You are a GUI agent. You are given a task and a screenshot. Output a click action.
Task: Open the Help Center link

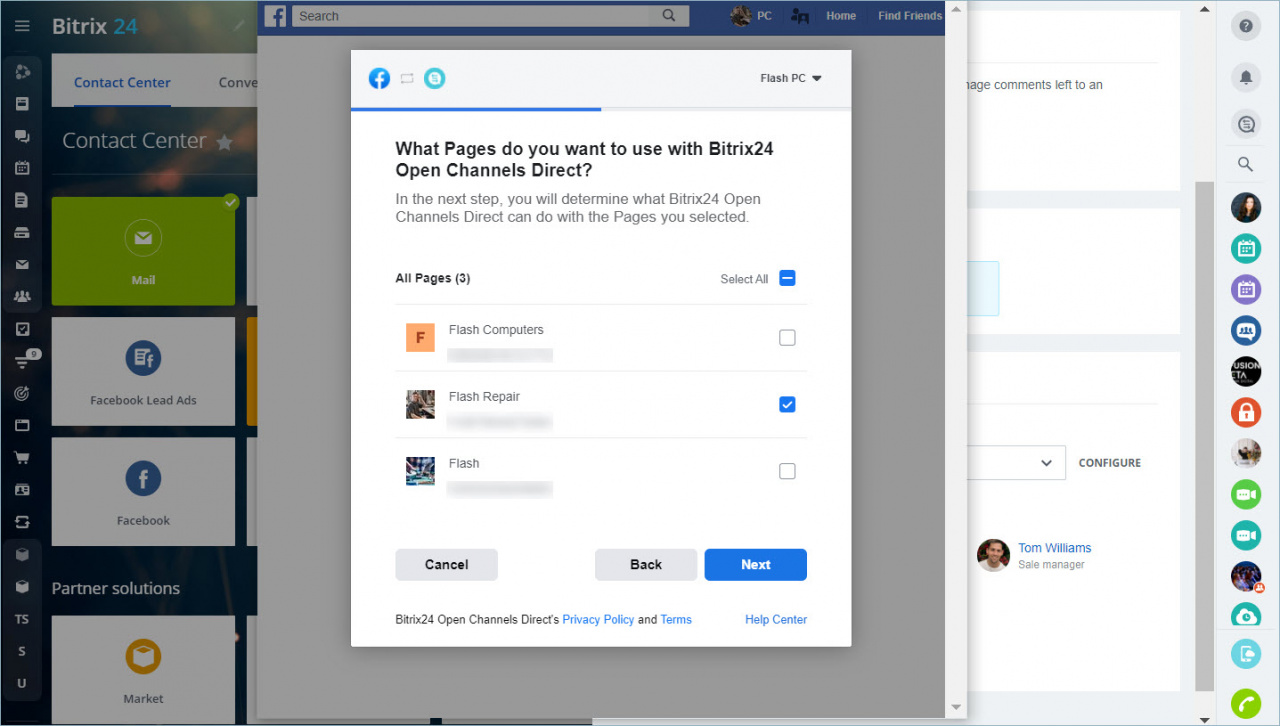pos(776,620)
